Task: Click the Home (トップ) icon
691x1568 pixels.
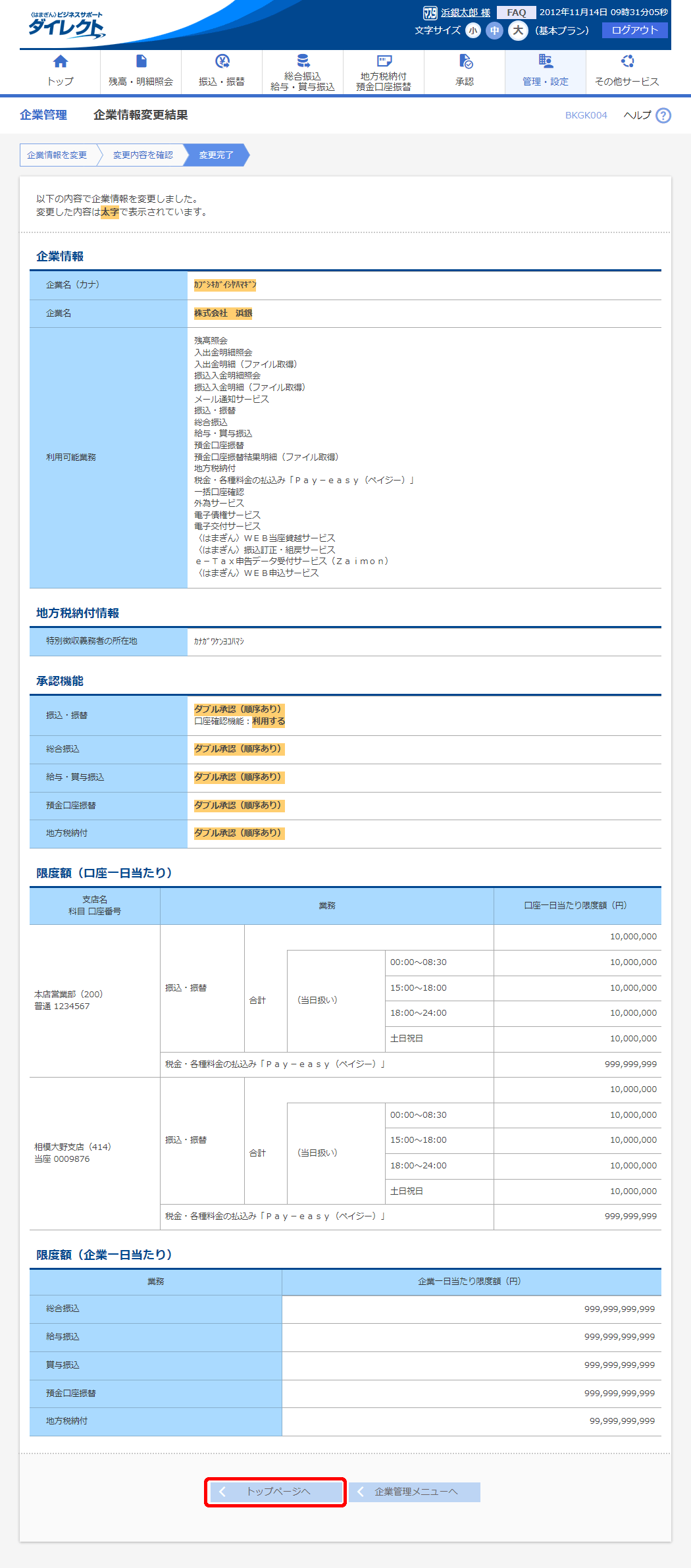Action: coord(60,62)
